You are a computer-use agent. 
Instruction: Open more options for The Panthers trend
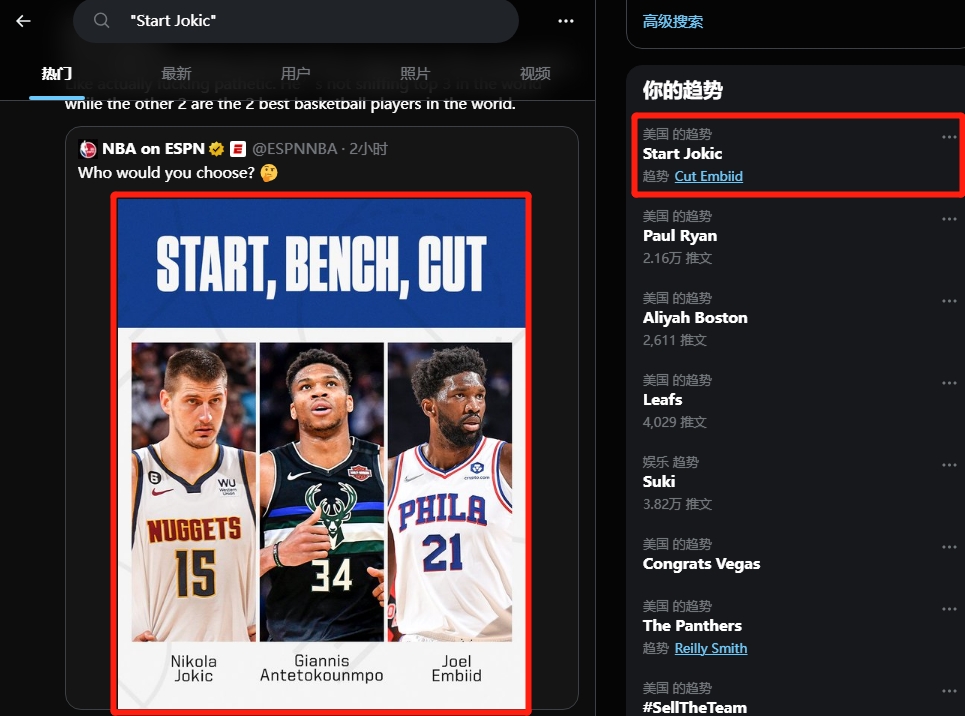(948, 609)
